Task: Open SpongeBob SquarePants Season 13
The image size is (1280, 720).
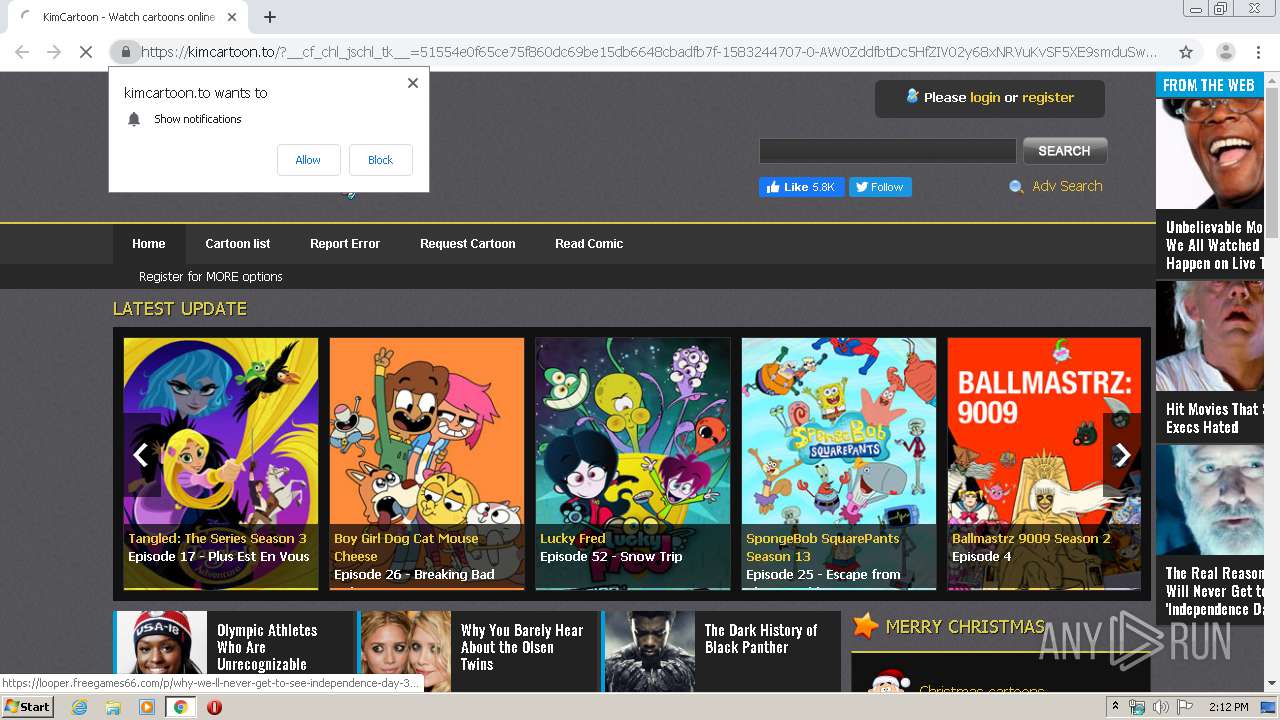Action: [839, 463]
